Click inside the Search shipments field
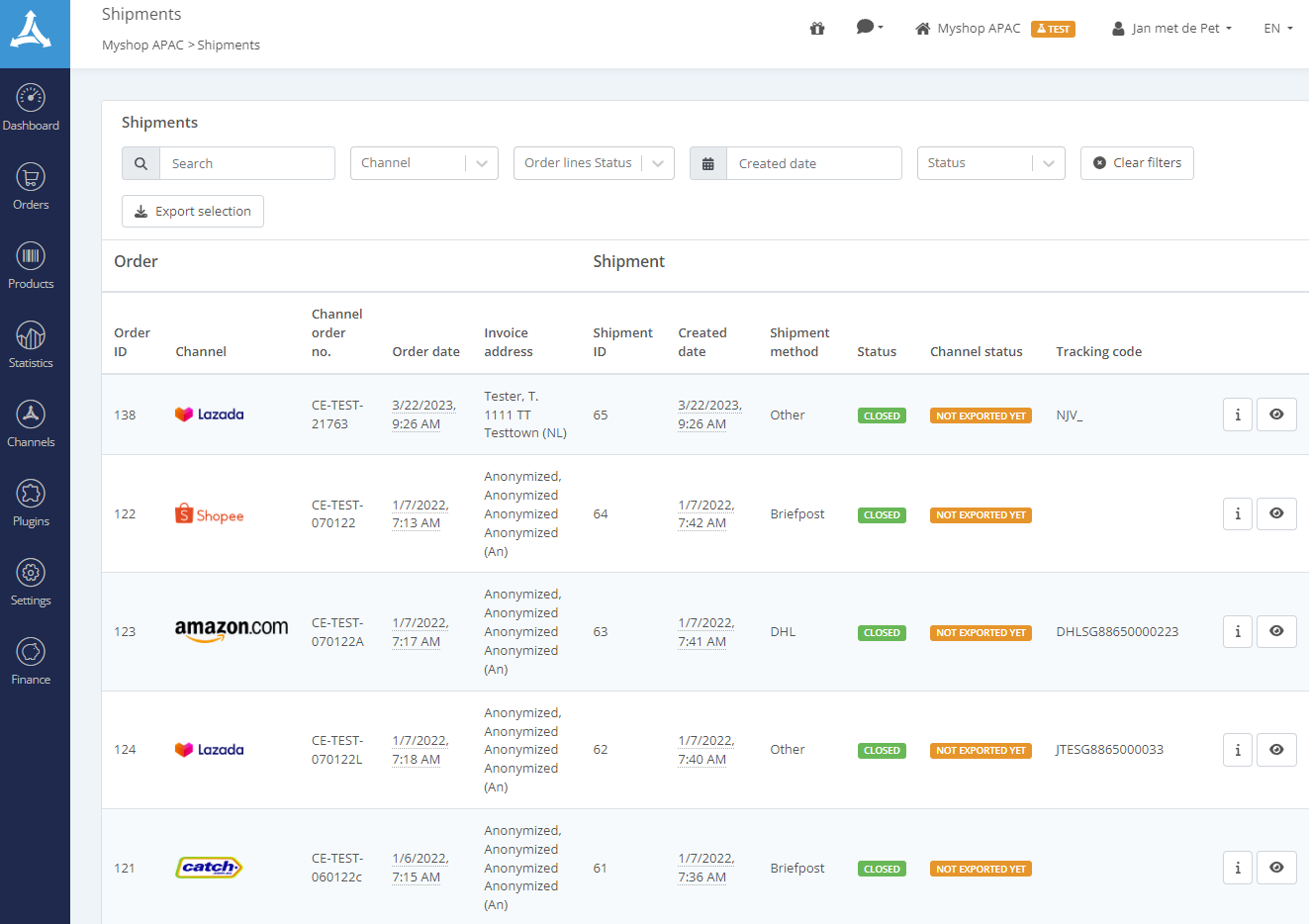 (x=247, y=162)
